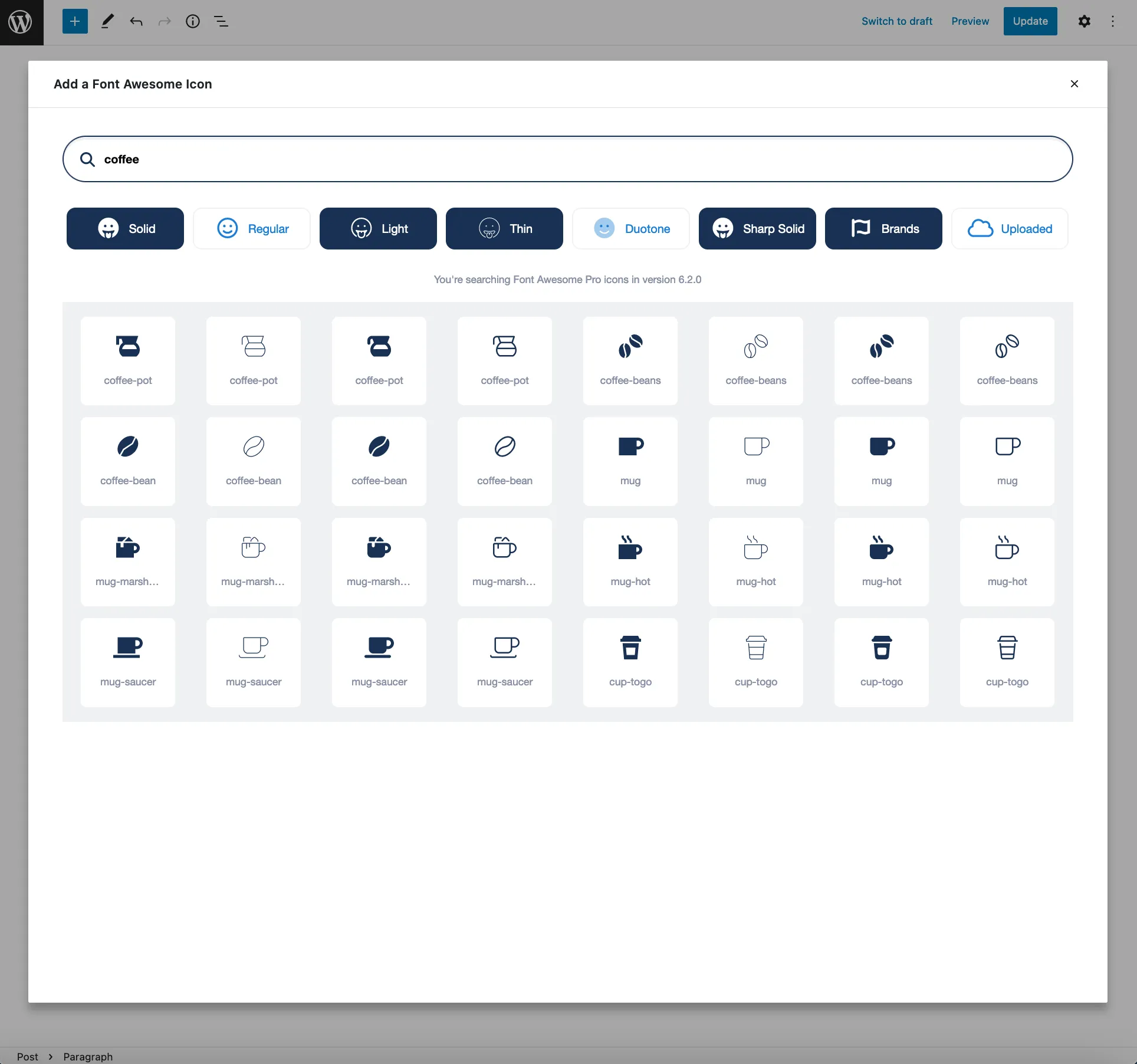Click the Update button
The width and height of the screenshot is (1137, 1064).
[x=1030, y=21]
